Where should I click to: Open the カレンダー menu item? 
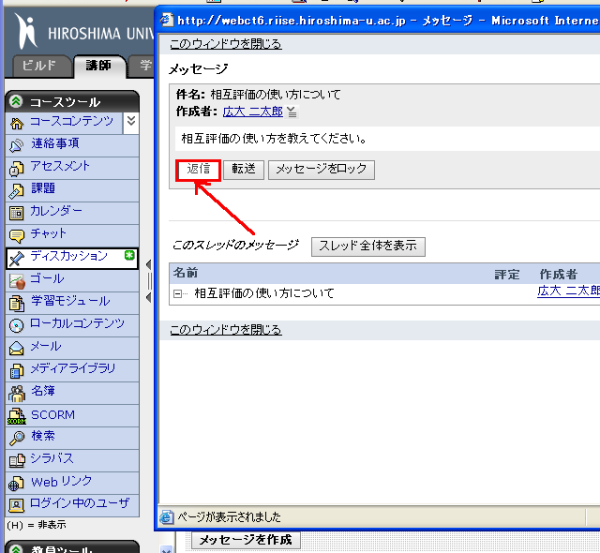(x=56, y=211)
